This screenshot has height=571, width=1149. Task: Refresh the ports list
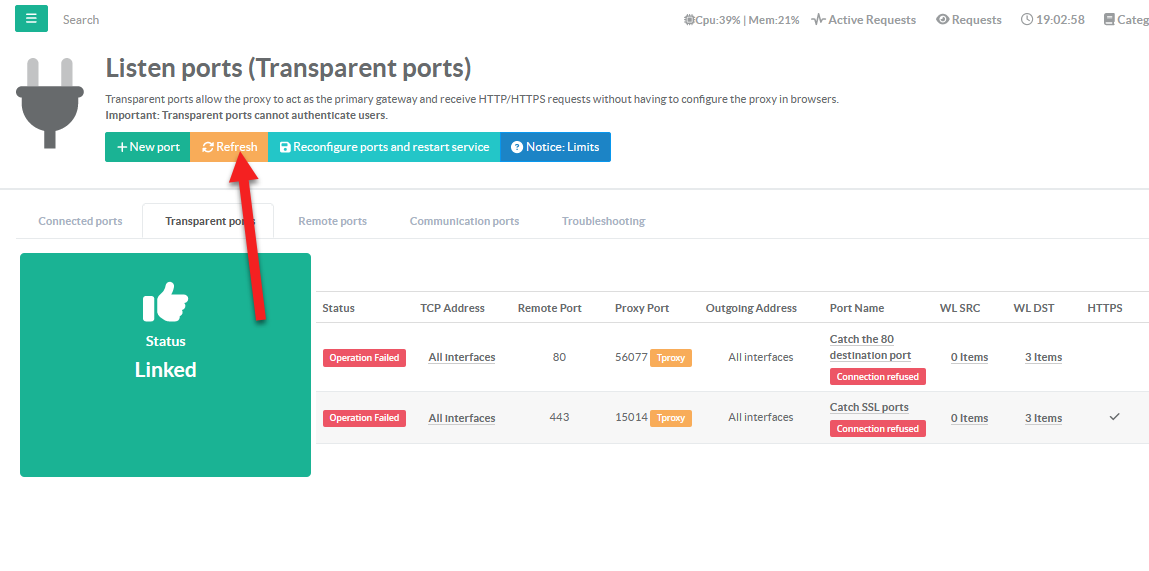pos(229,147)
